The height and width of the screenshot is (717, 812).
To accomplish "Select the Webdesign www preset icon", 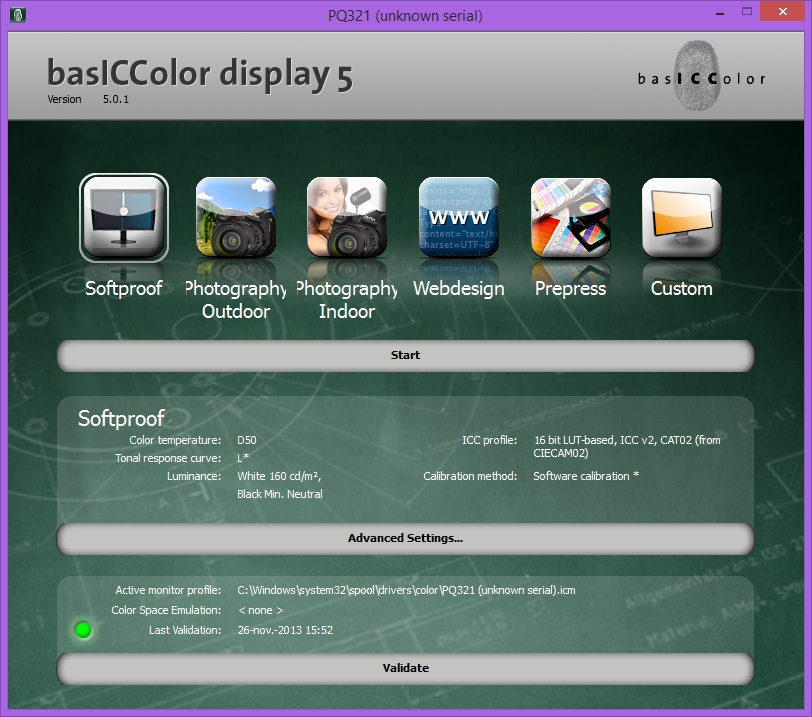I will tap(459, 217).
